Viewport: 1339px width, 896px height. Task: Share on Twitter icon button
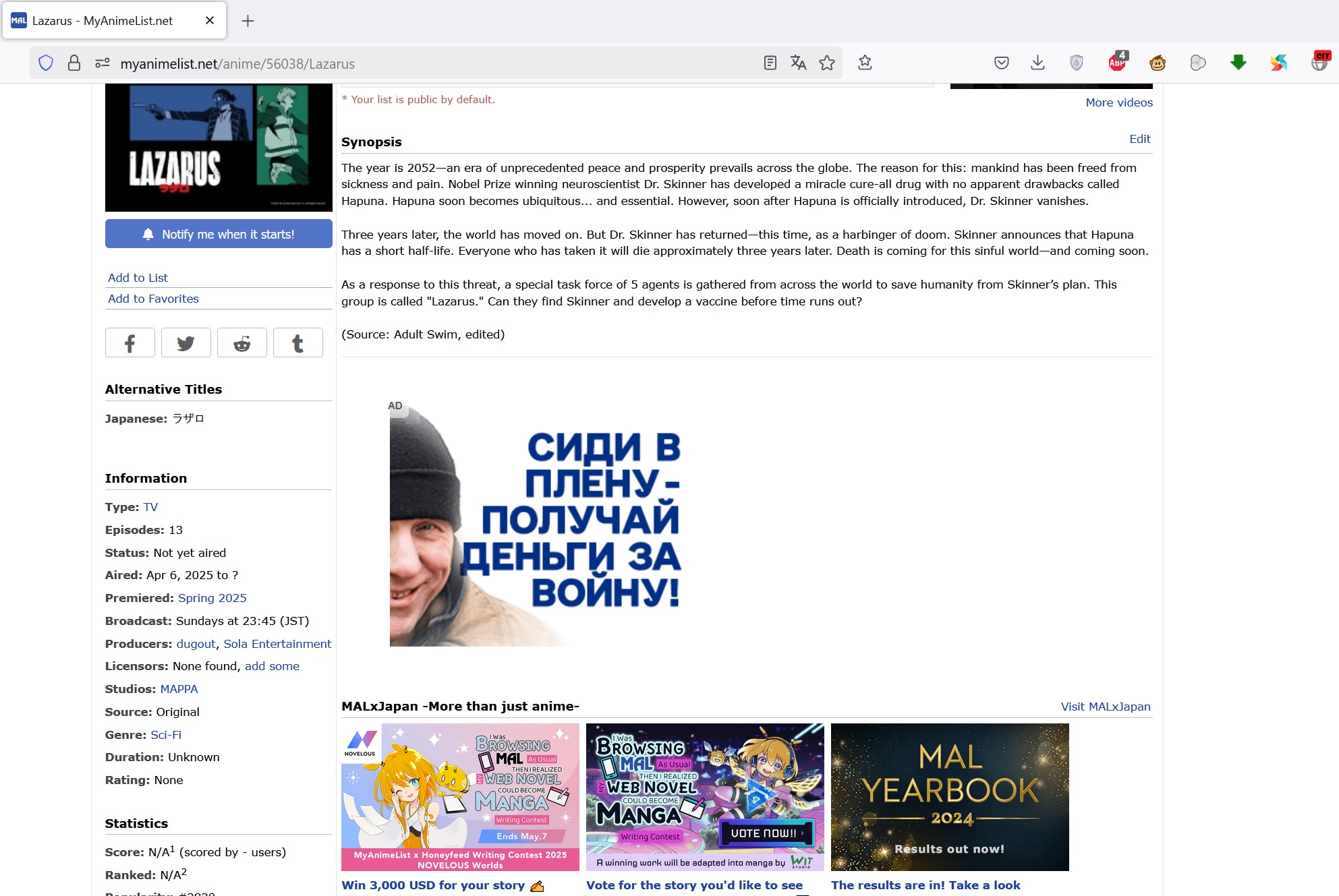click(x=186, y=342)
